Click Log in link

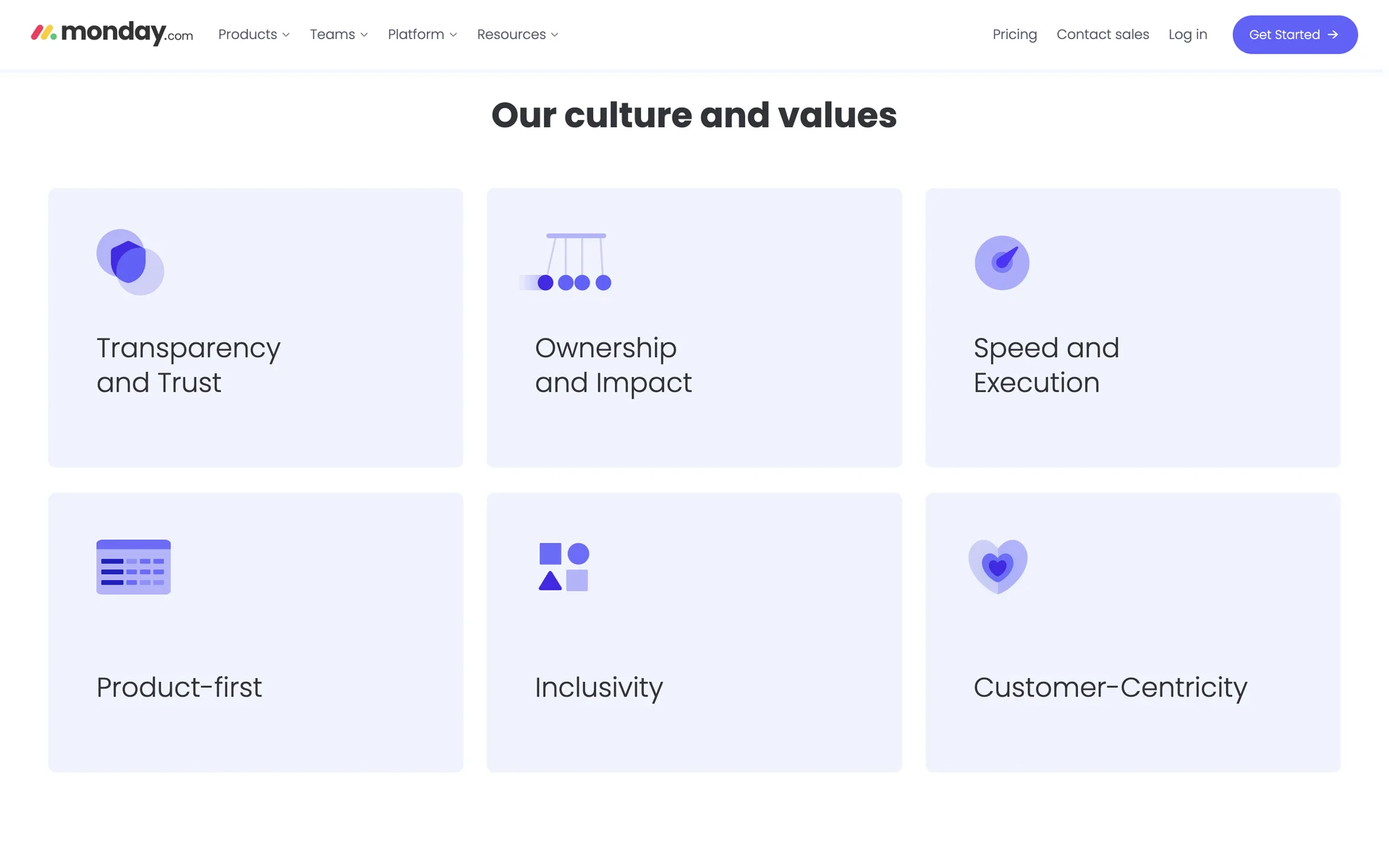pyautogui.click(x=1187, y=35)
